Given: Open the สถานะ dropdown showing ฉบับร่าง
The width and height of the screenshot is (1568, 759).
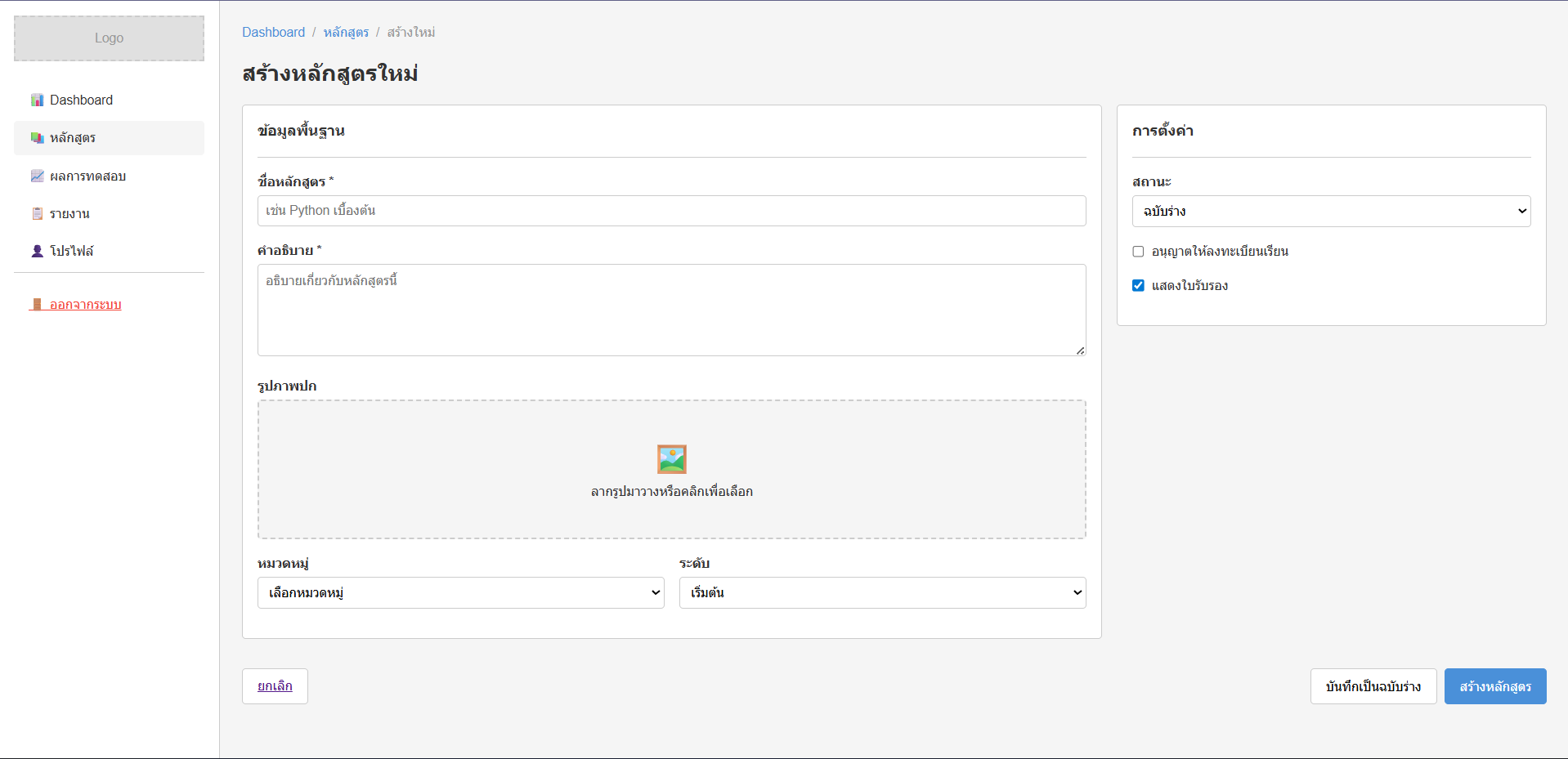Looking at the screenshot, I should point(1330,212).
